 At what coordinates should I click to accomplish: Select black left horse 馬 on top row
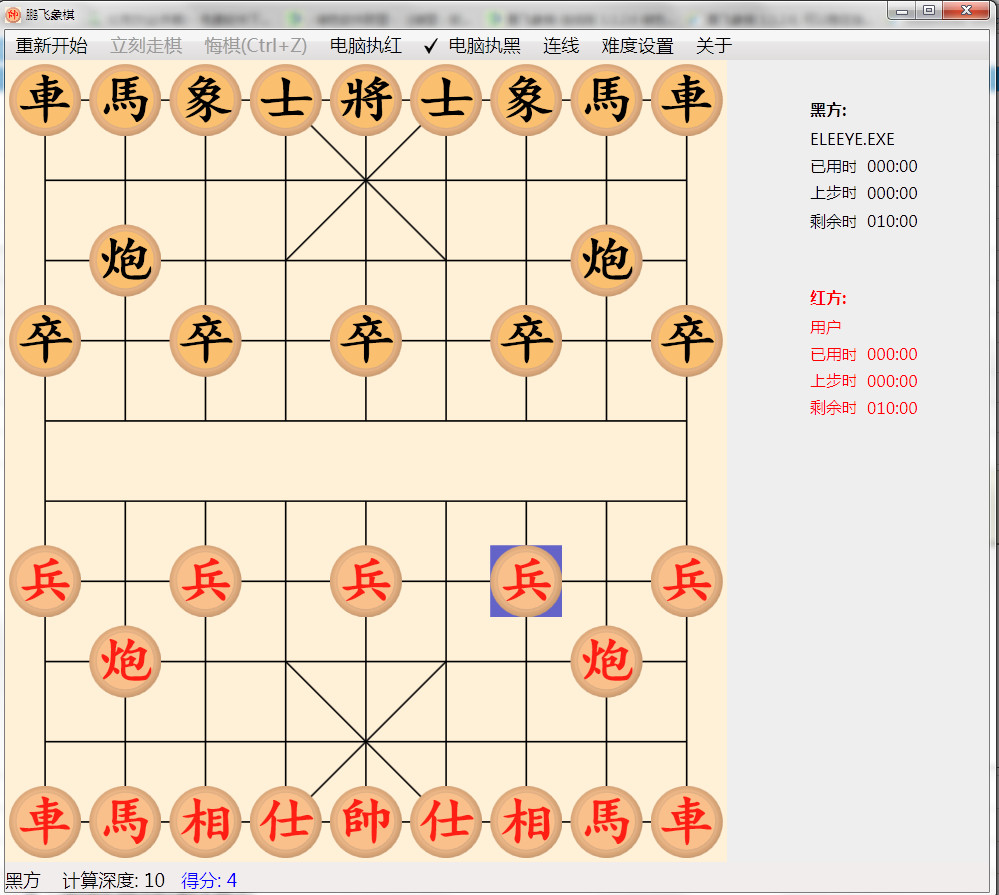click(x=125, y=99)
